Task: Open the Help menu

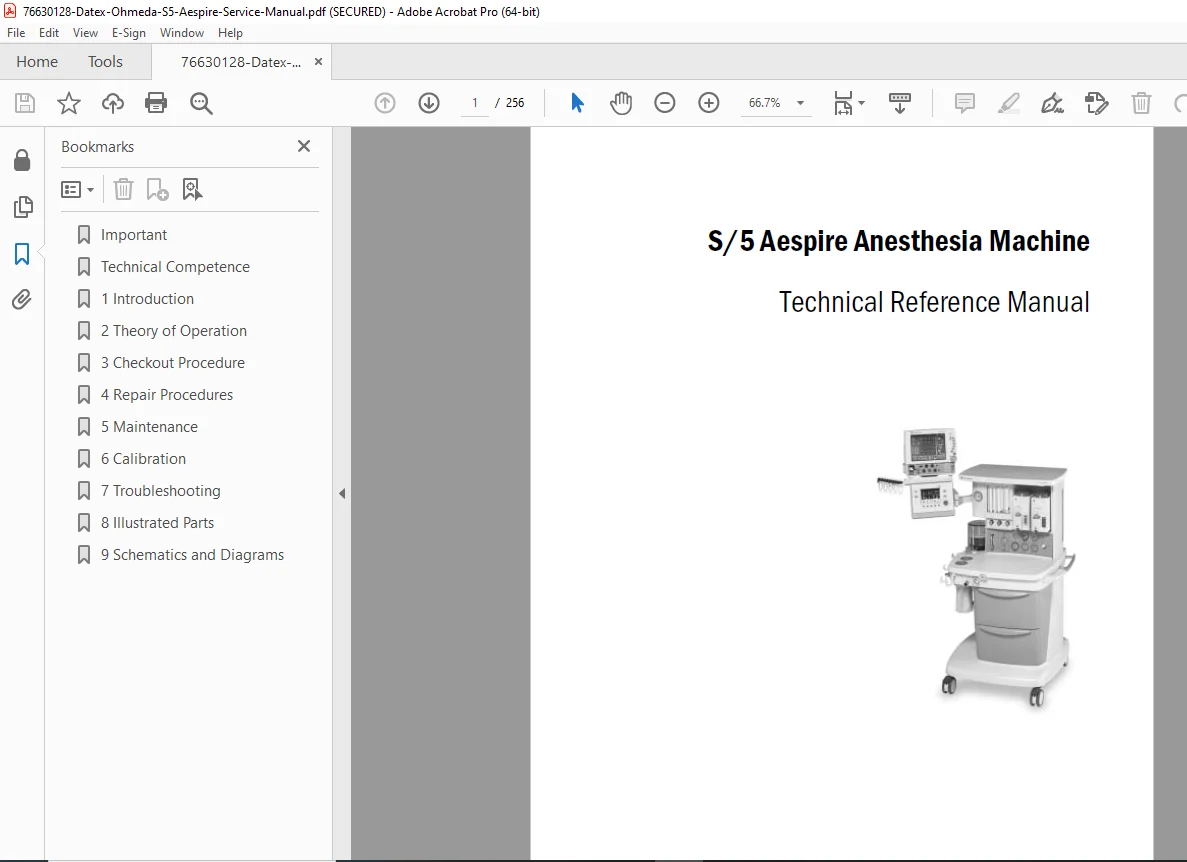Action: 230,33
